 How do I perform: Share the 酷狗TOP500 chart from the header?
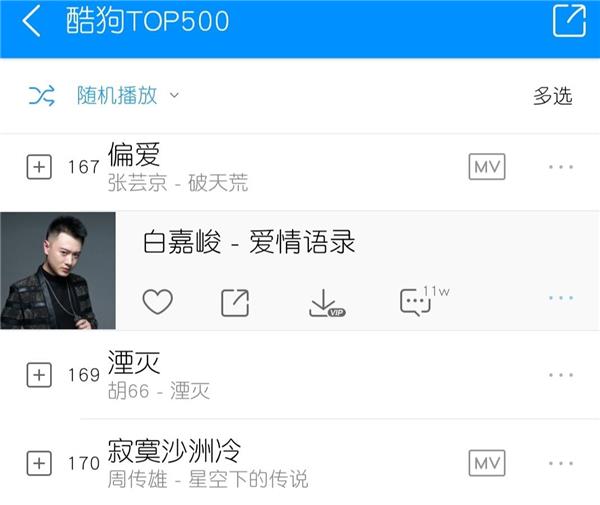tap(569, 21)
